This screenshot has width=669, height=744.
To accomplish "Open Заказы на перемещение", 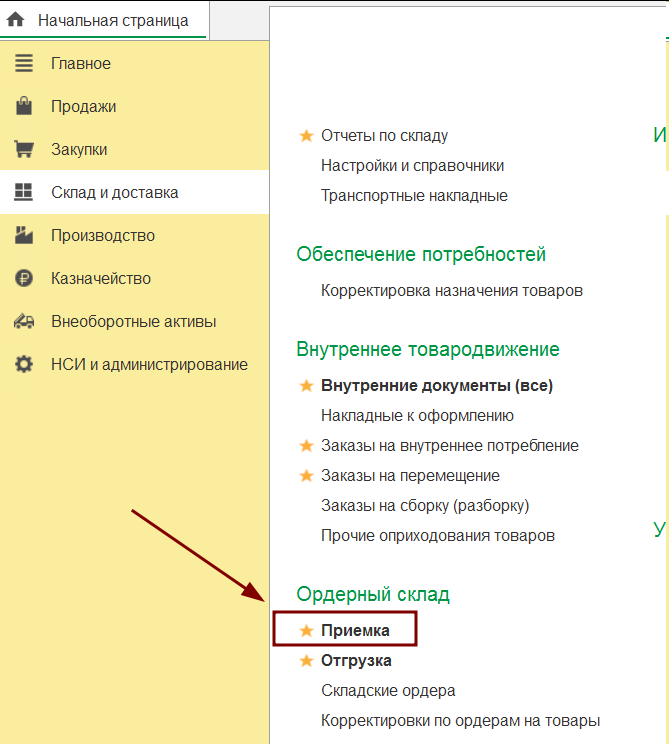I will [410, 475].
